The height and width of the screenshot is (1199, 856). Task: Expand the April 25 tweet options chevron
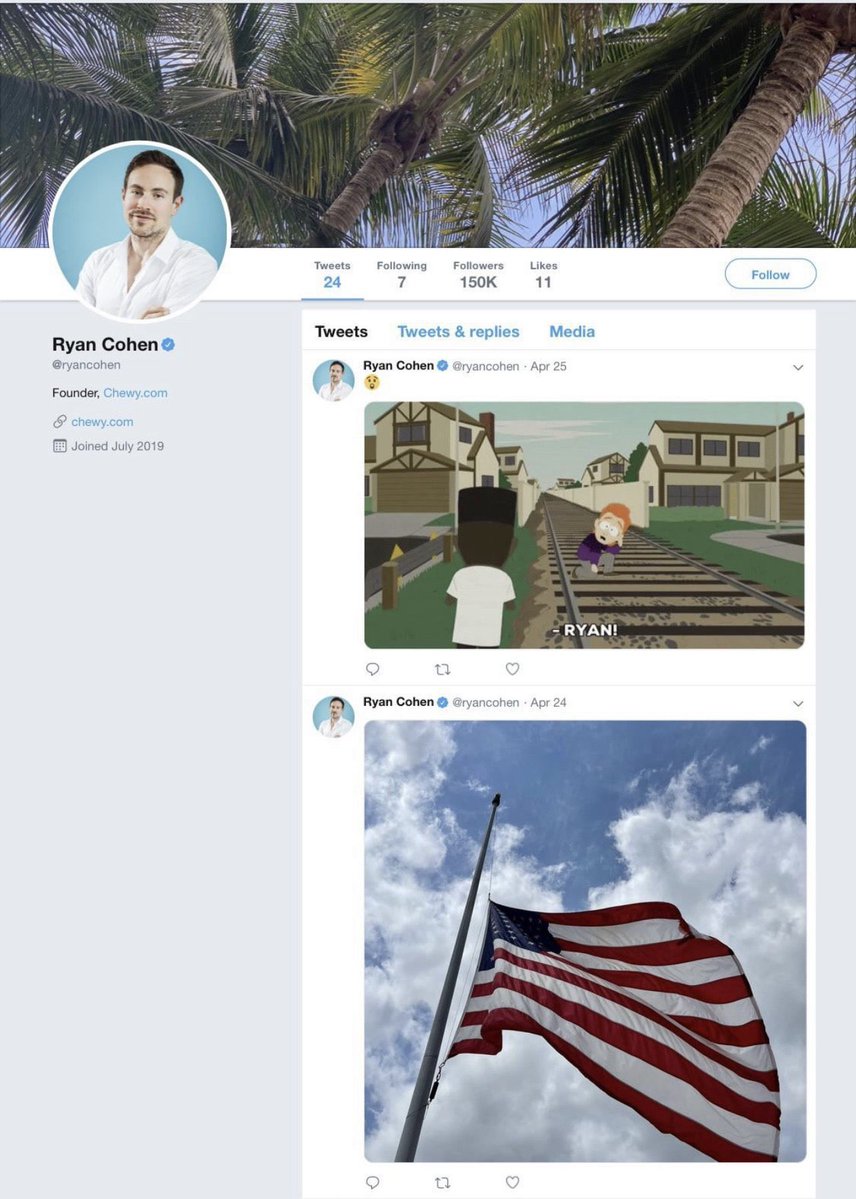(x=798, y=368)
